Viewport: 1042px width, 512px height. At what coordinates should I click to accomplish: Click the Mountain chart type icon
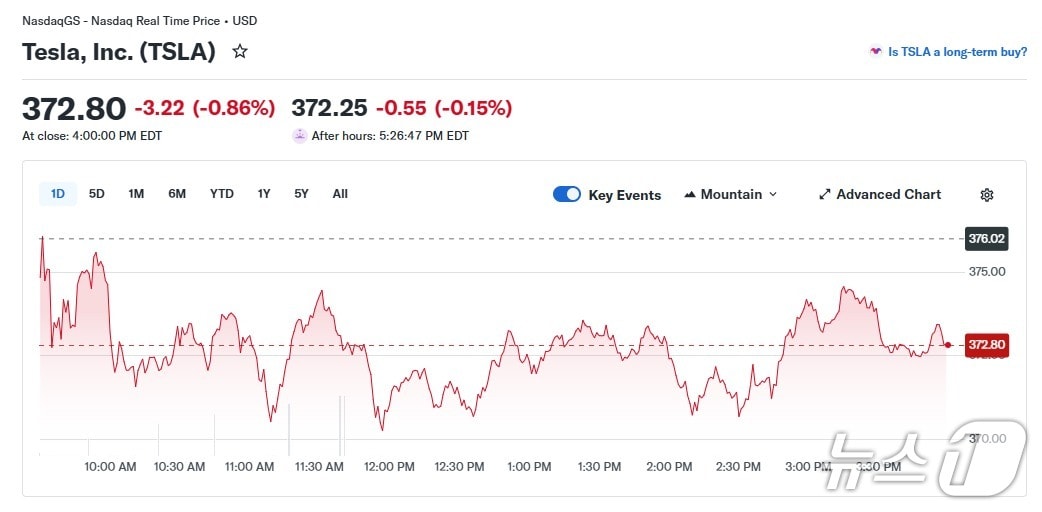coord(690,195)
